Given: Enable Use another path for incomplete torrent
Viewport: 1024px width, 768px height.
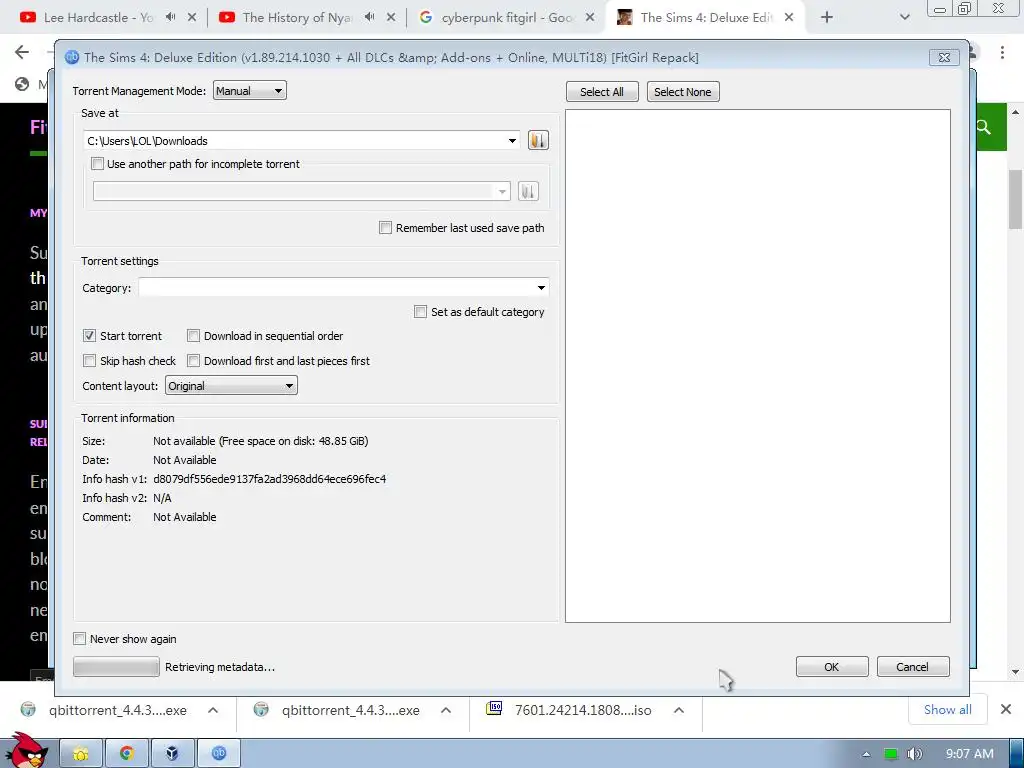Looking at the screenshot, I should (x=97, y=164).
